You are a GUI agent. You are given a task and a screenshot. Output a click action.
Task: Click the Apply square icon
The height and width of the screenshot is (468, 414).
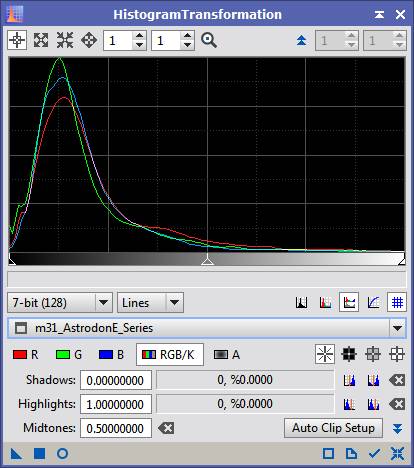[39, 454]
